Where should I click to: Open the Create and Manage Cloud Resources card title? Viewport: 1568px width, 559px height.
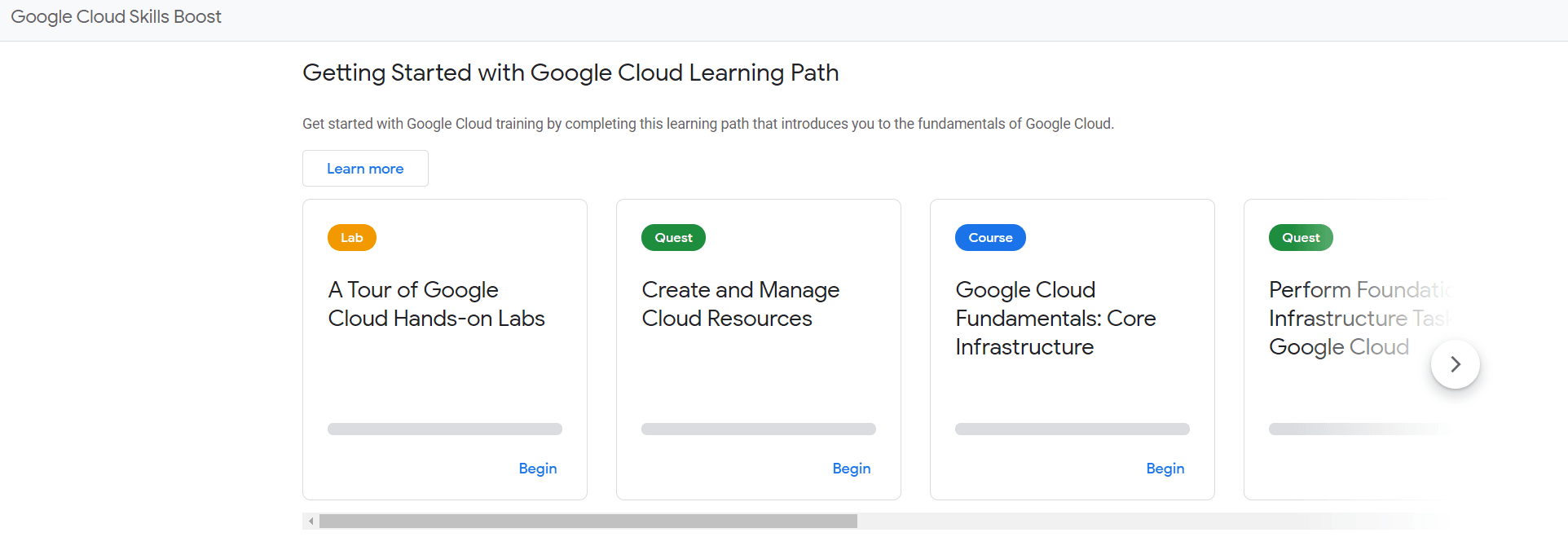741,303
